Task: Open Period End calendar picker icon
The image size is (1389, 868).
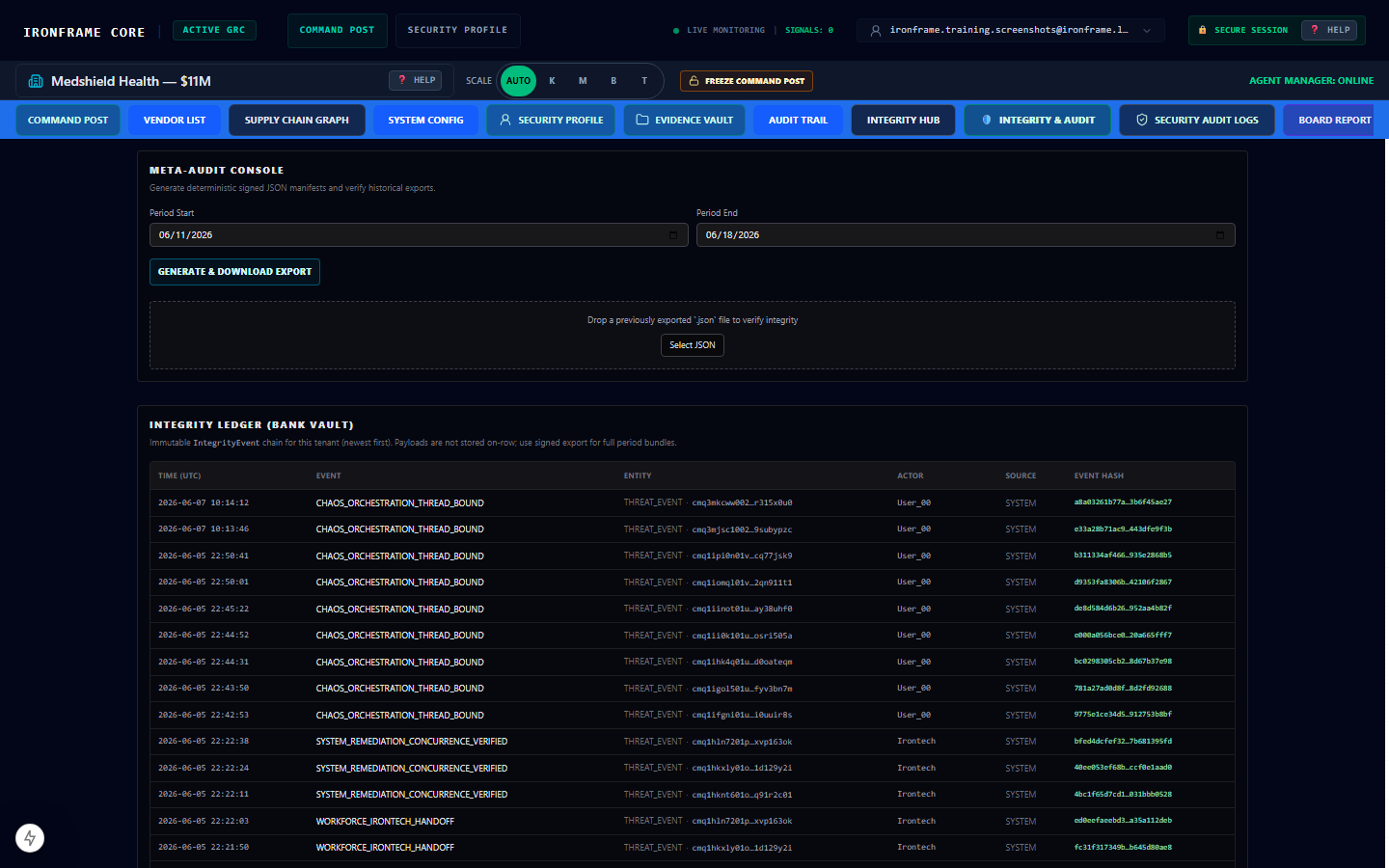Action: 1220,235
